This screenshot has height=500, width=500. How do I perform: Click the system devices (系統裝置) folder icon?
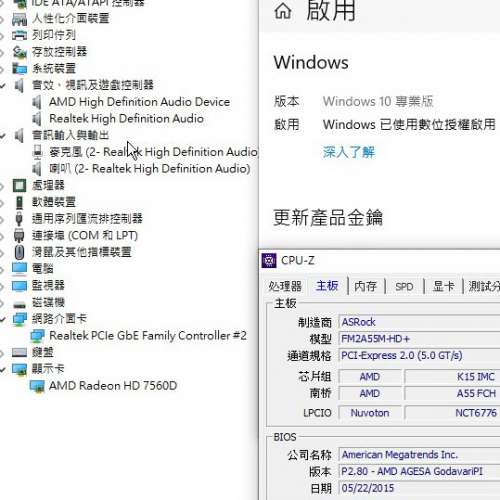click(19, 68)
